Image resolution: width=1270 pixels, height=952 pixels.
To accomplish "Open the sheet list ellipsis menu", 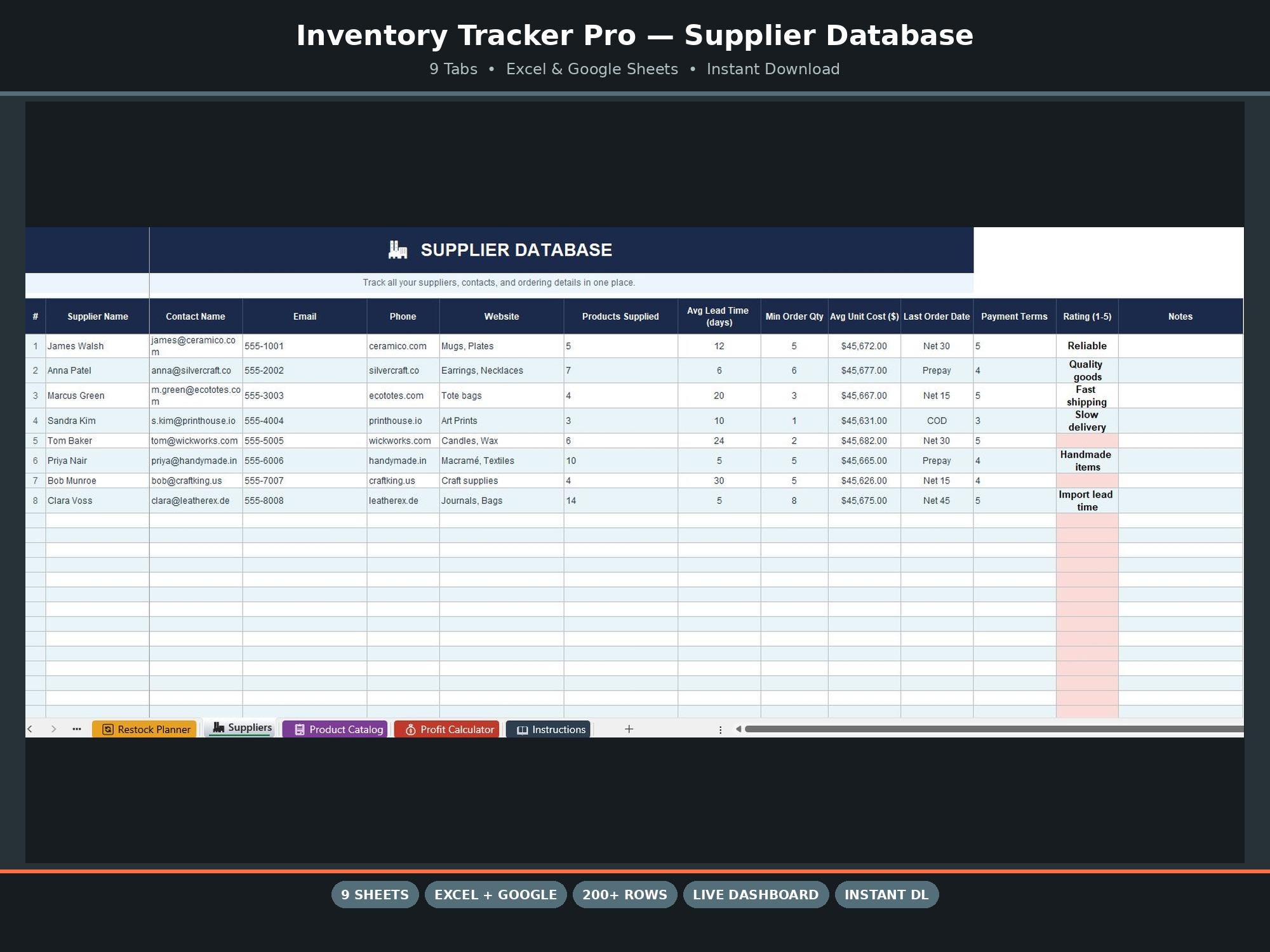I will point(77,729).
